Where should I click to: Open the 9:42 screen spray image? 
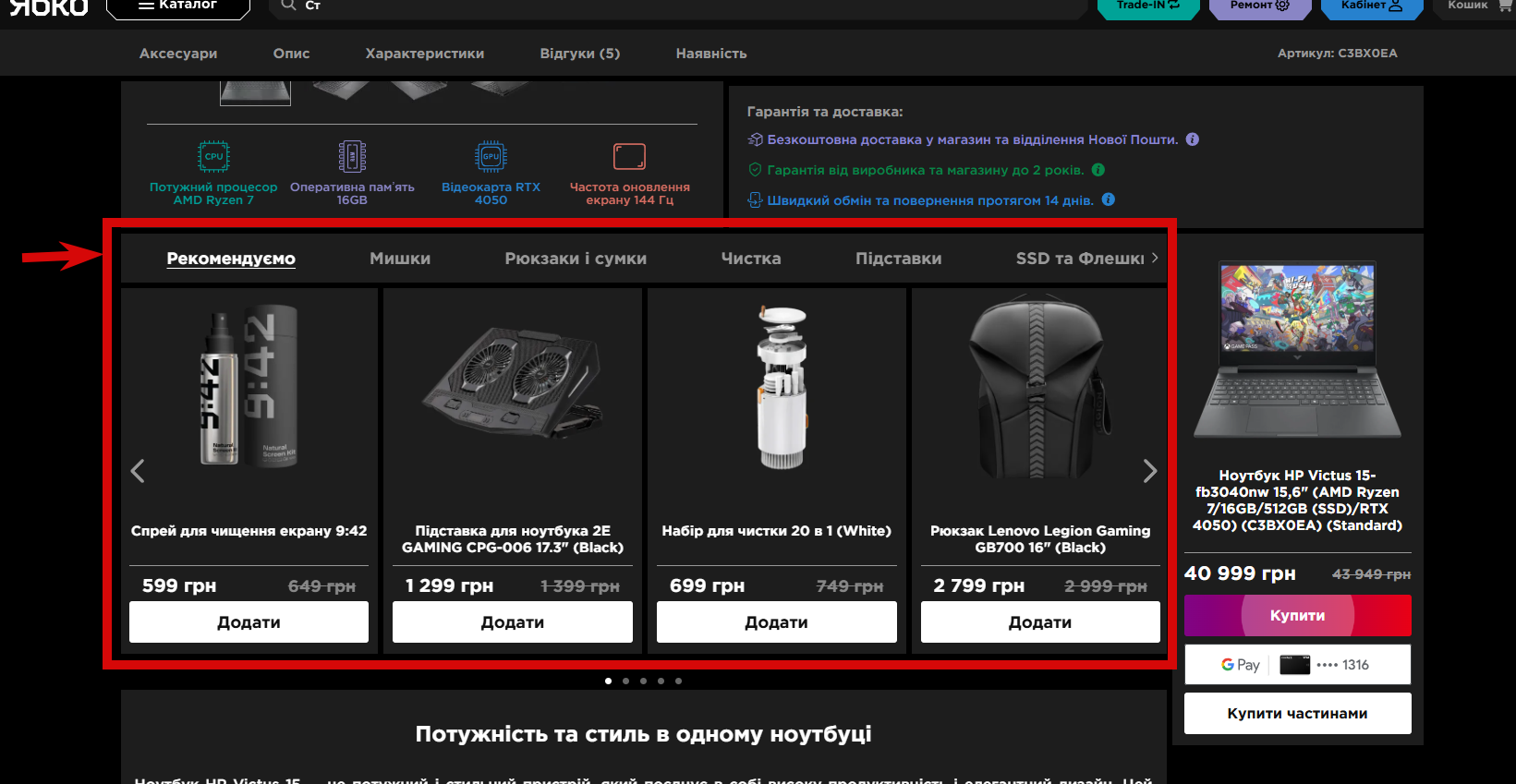[x=249, y=387]
